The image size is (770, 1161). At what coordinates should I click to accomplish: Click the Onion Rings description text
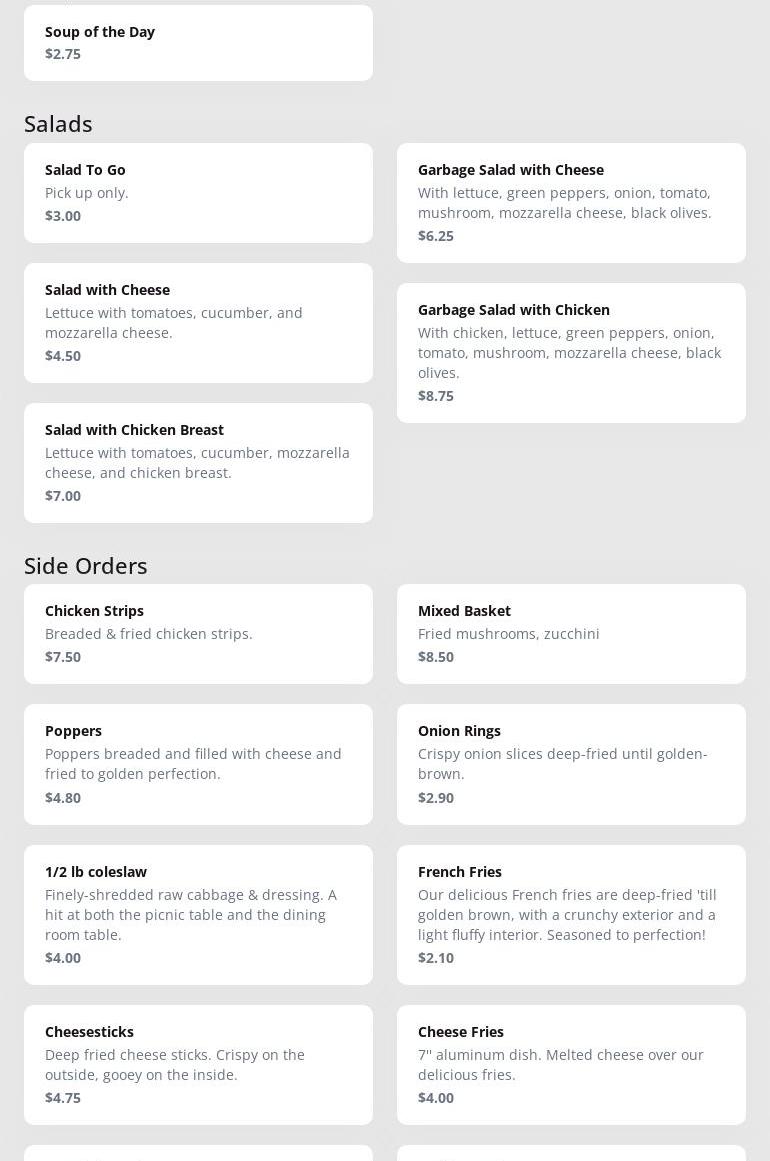(x=563, y=763)
